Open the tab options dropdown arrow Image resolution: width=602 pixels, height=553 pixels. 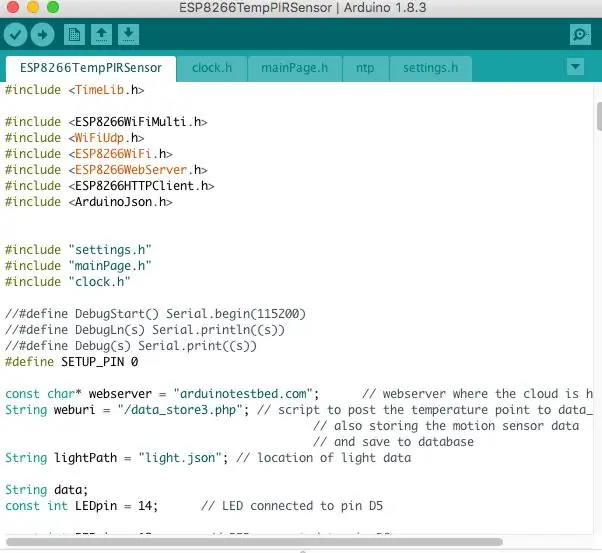point(575,67)
